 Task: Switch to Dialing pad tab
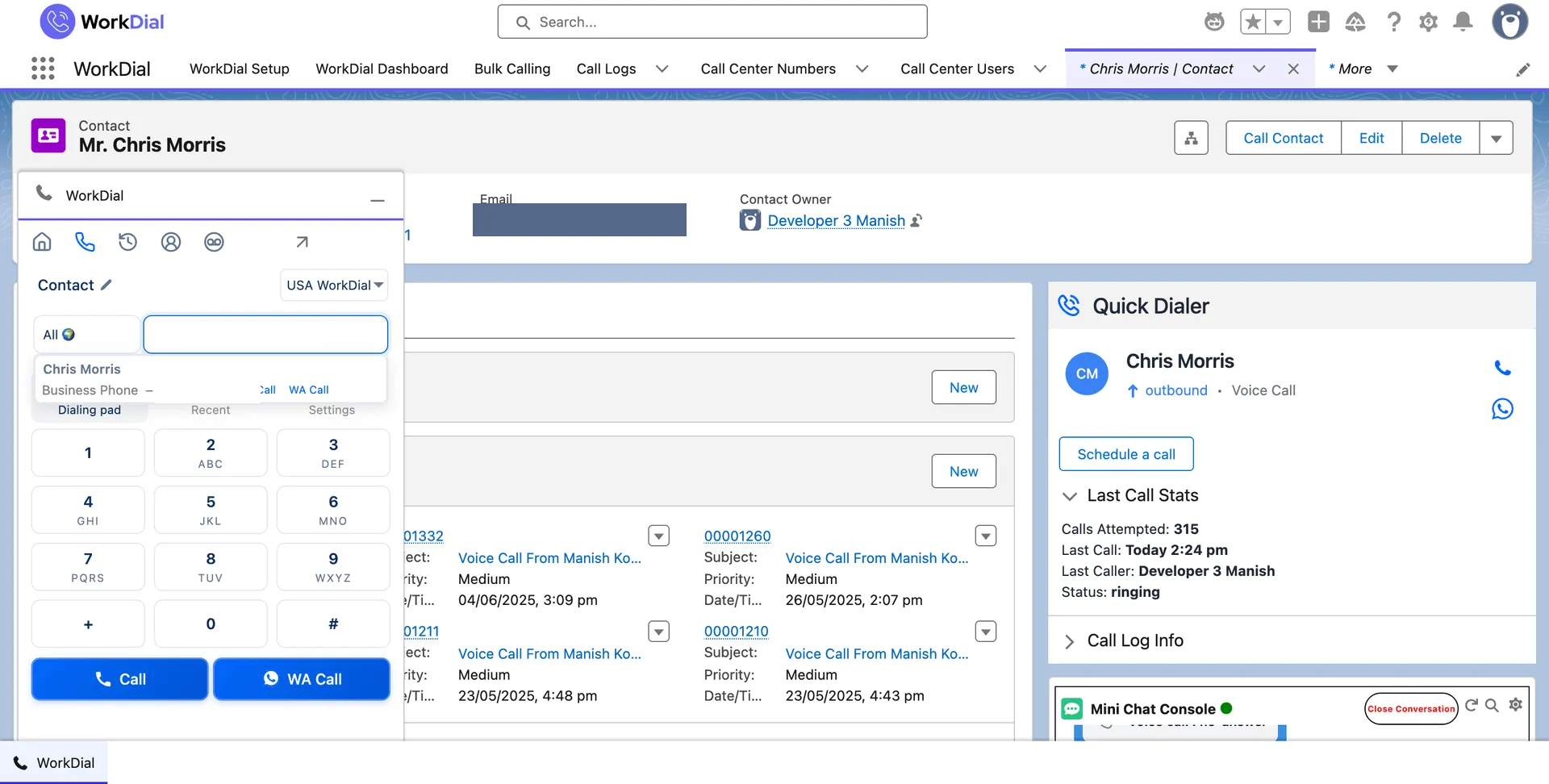[x=90, y=410]
